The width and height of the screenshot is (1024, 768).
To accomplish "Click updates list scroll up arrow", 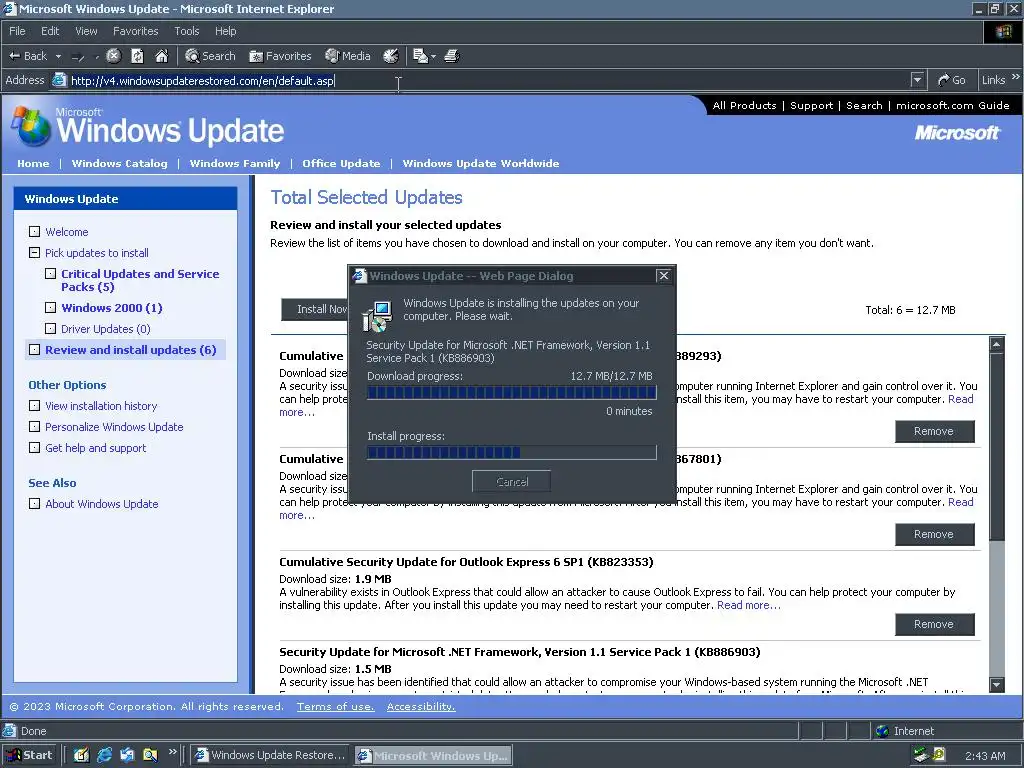I will click(997, 344).
